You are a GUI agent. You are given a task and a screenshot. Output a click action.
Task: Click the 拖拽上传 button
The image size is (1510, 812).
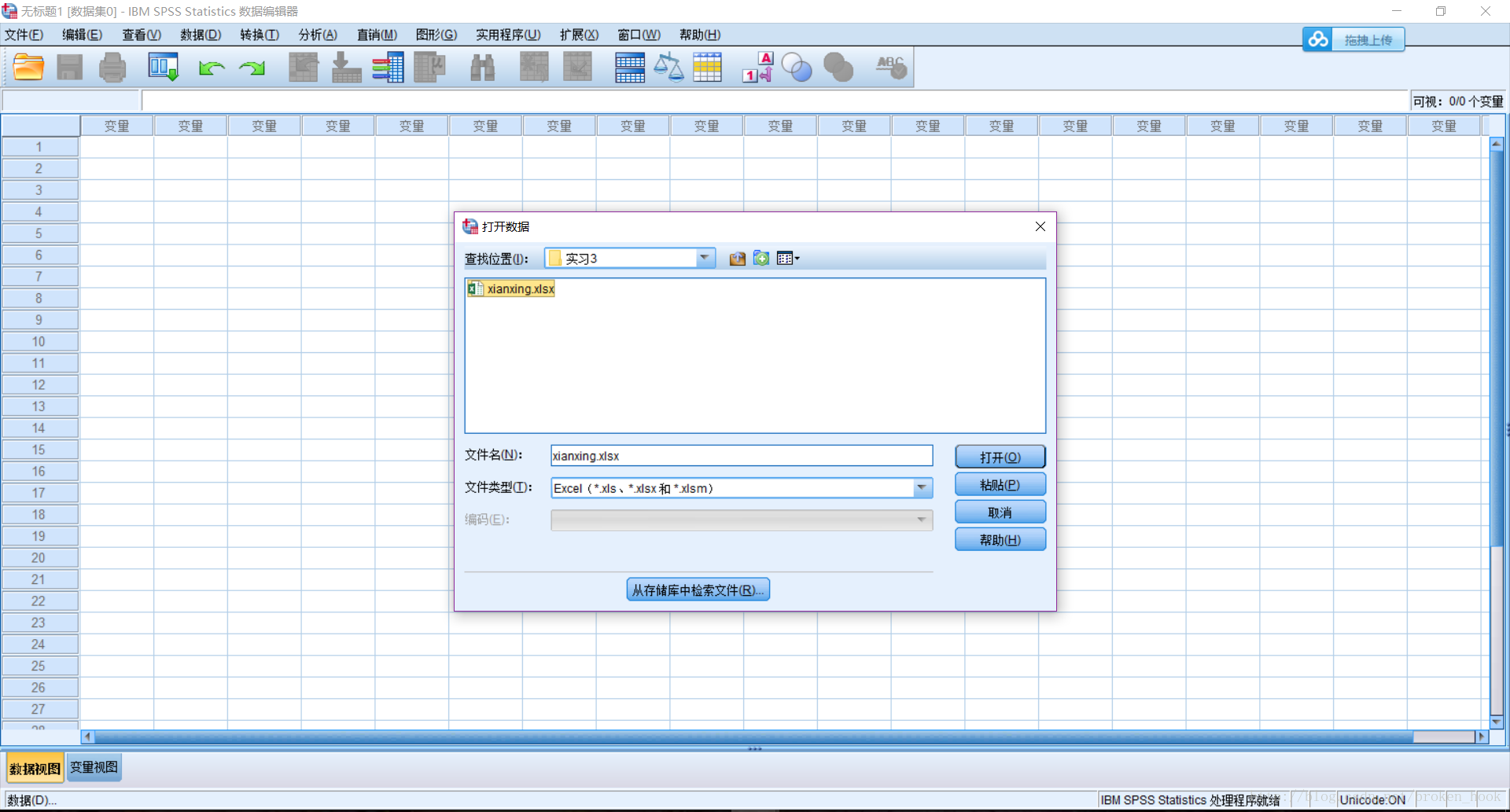click(1368, 40)
